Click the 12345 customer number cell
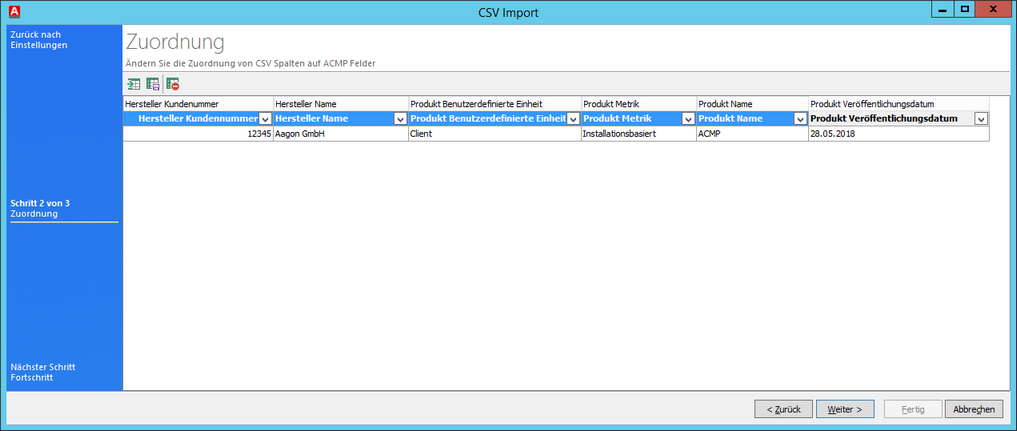 tap(198, 133)
